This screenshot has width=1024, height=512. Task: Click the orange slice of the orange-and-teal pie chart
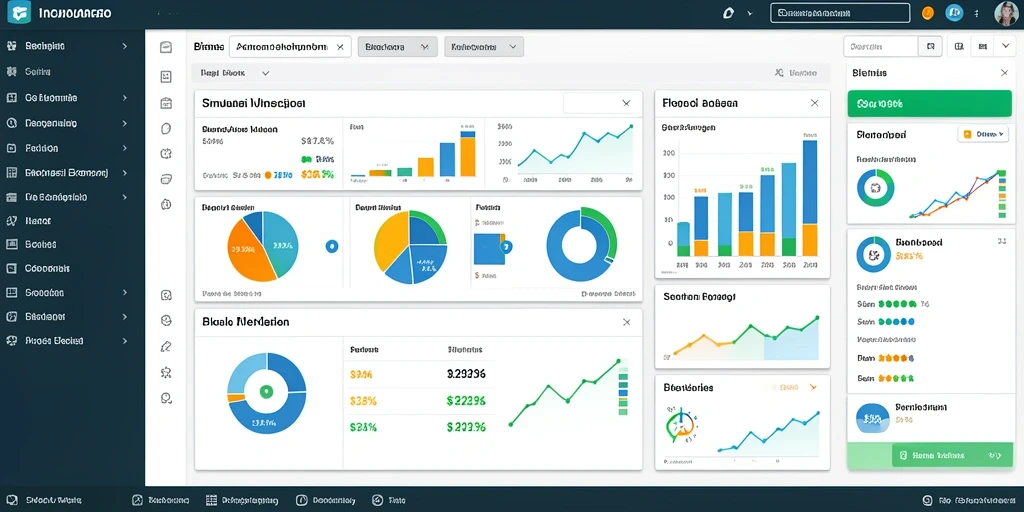(x=247, y=249)
